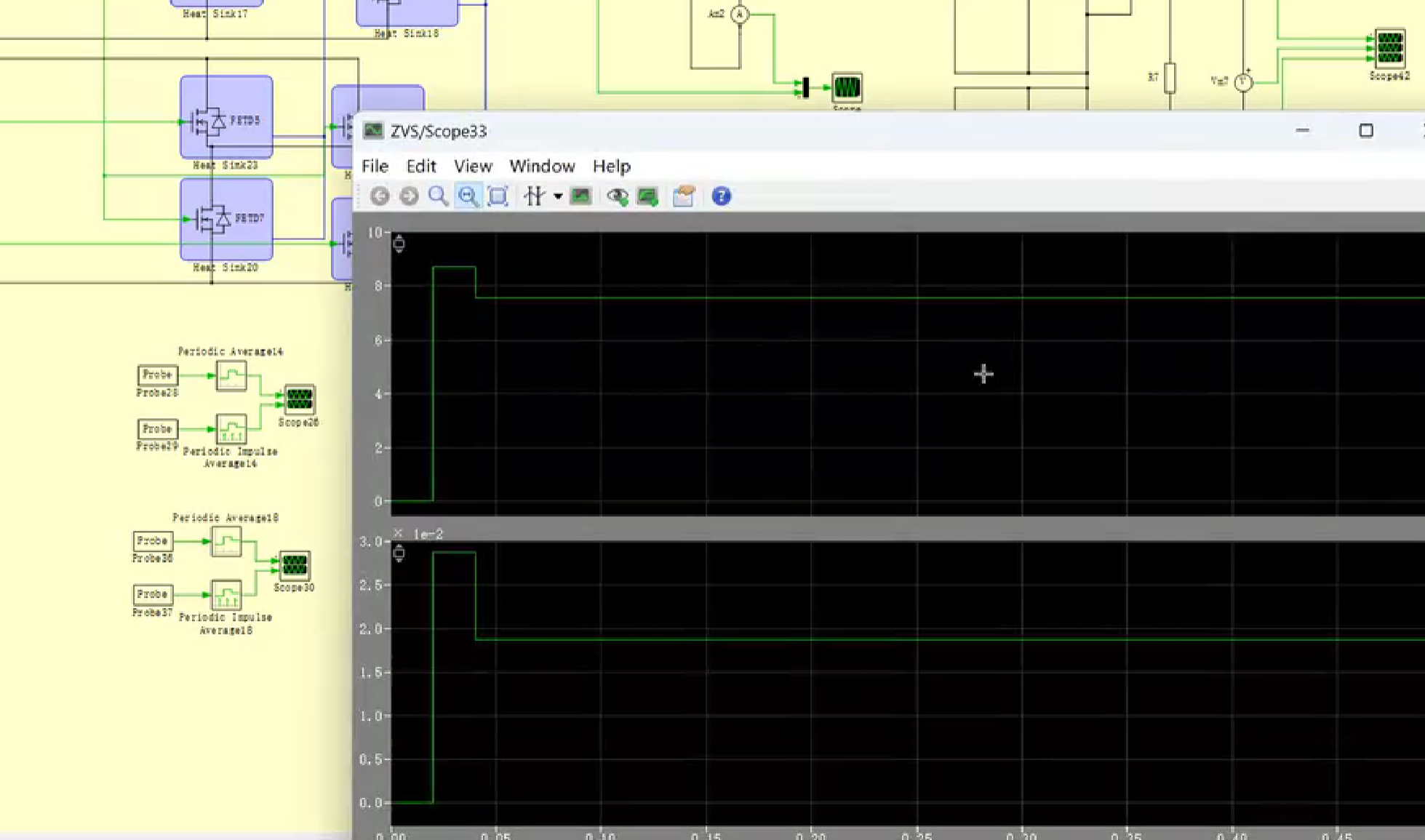Click the saved view image icon

[580, 196]
